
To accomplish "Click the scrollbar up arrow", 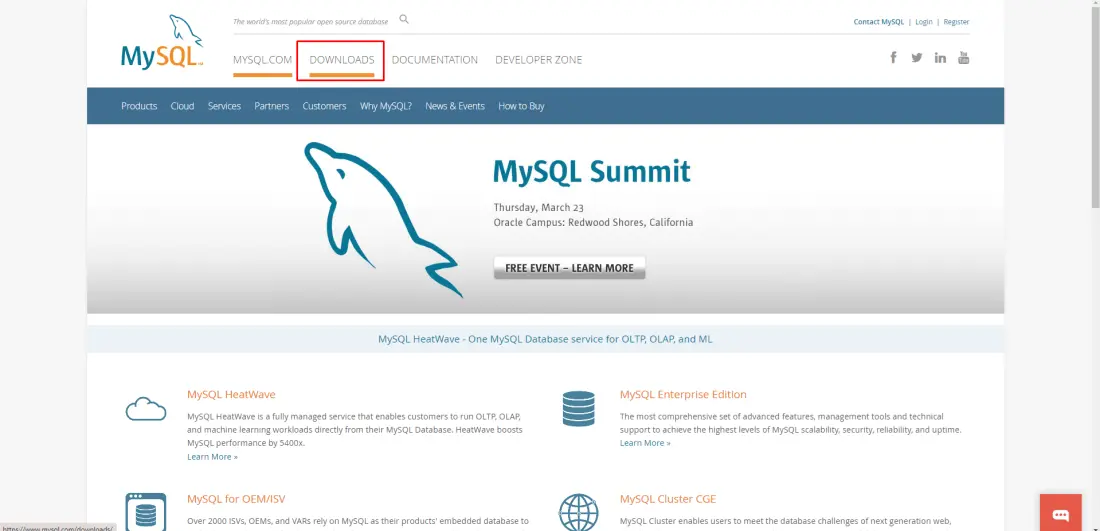I will click(1094, 4).
